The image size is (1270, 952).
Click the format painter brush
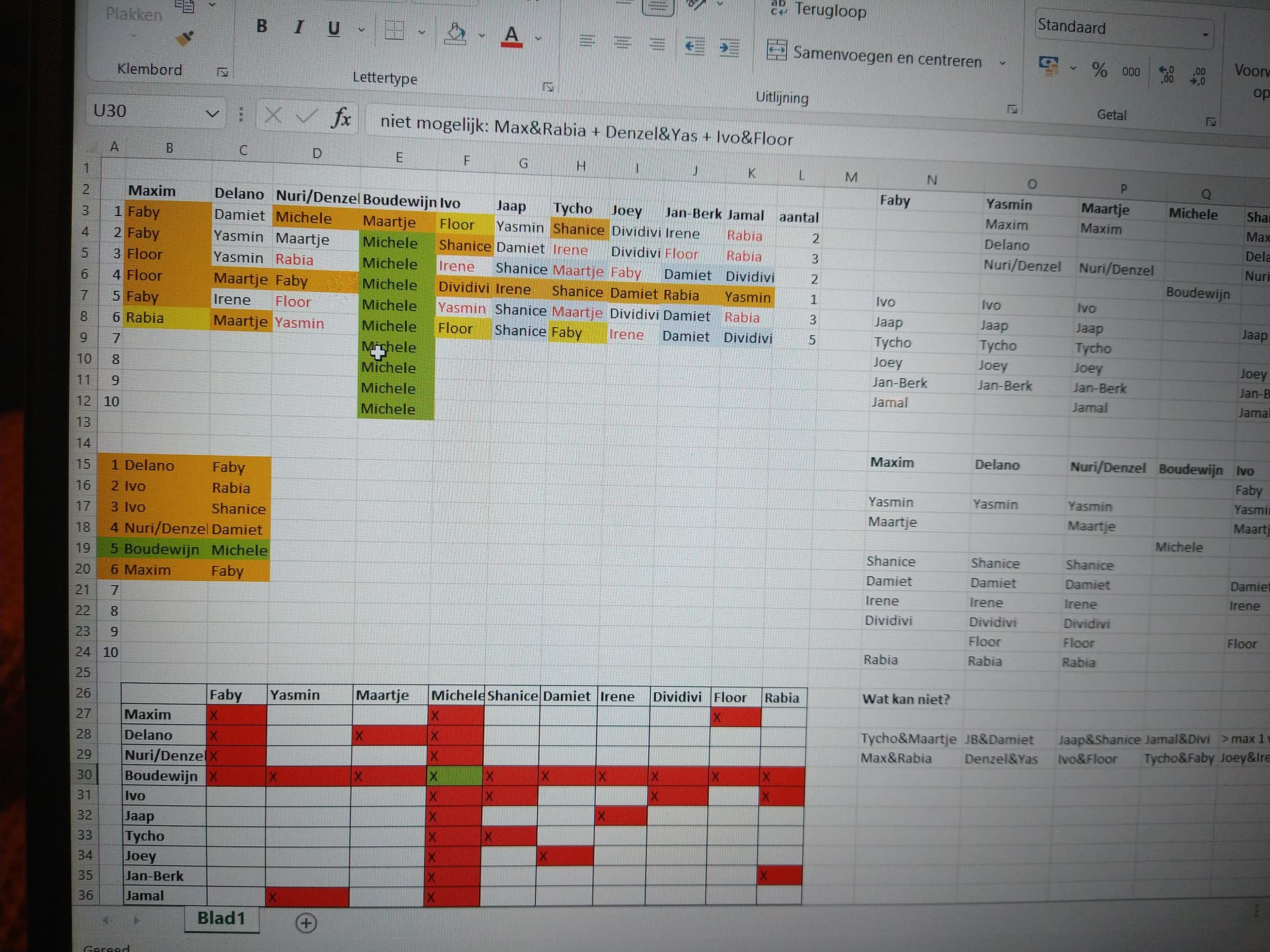click(x=185, y=38)
